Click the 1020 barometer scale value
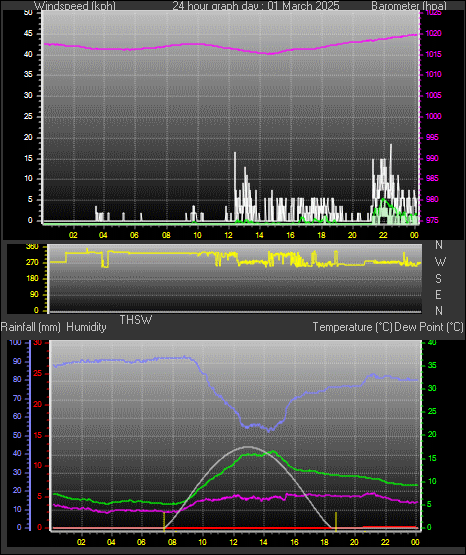This screenshot has width=466, height=555. pyautogui.click(x=433, y=34)
